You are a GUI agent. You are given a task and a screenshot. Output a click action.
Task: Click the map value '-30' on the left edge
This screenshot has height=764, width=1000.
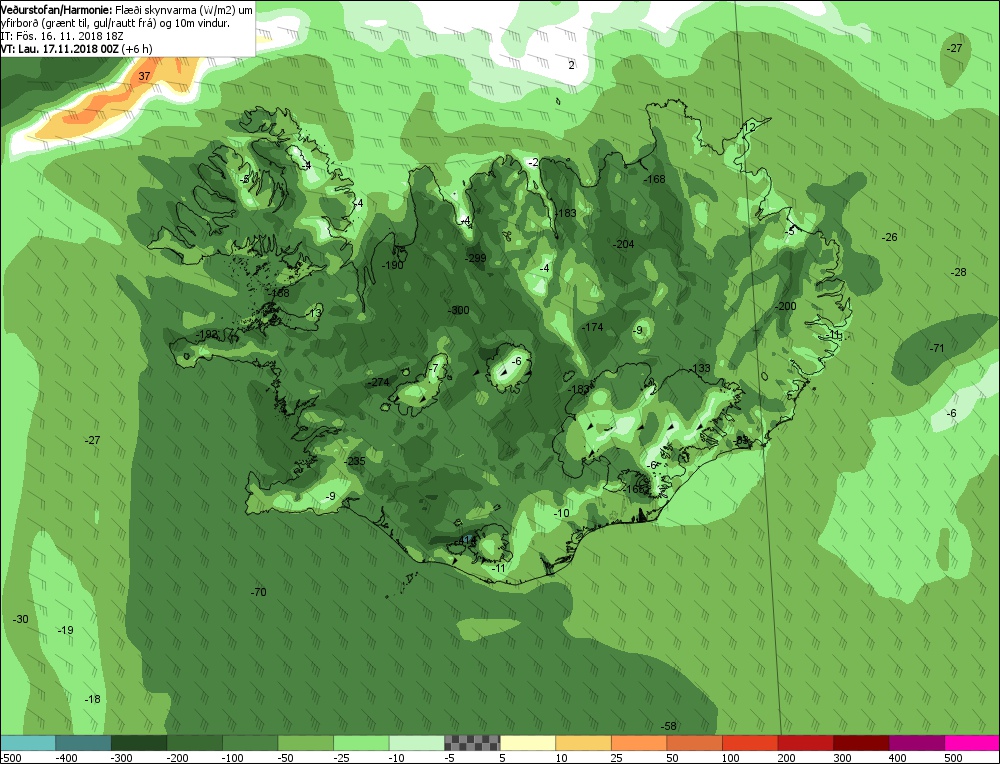click(x=21, y=619)
